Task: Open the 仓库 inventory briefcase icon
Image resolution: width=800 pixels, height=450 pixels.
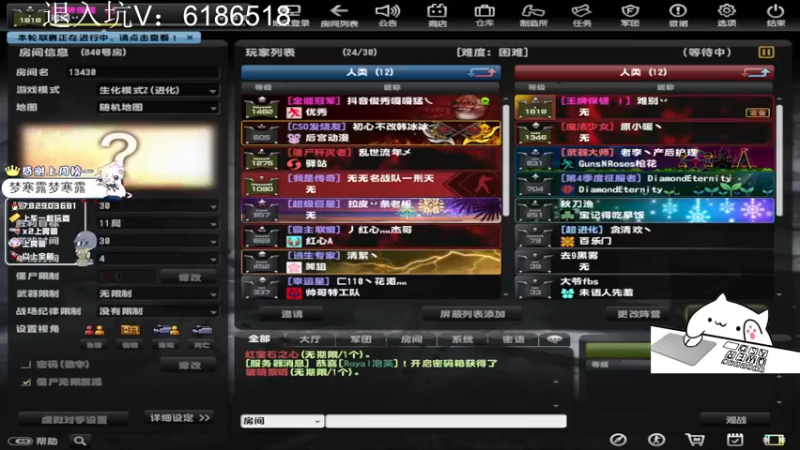Action: pyautogui.click(x=485, y=15)
